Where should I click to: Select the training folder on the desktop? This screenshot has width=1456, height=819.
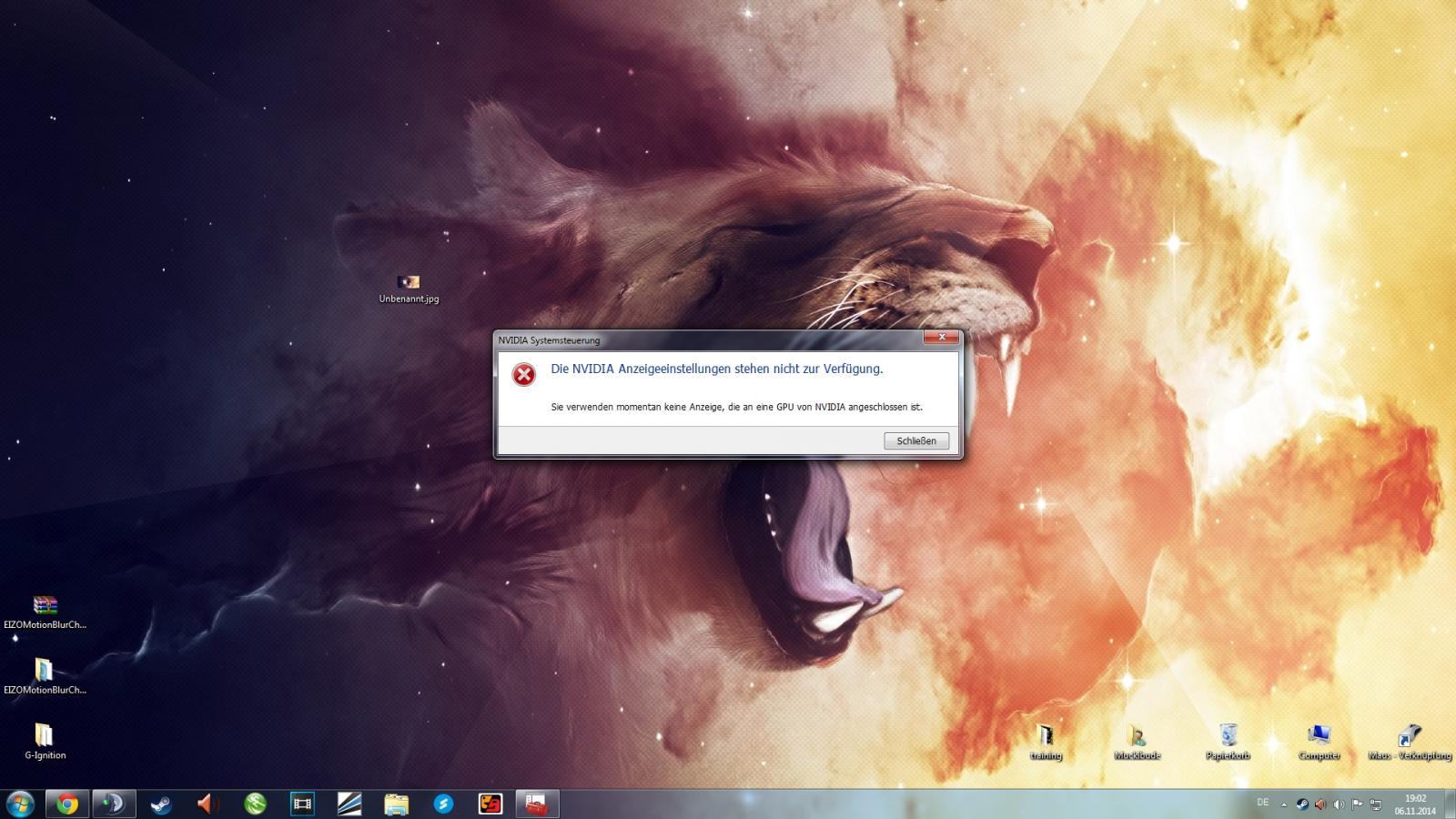pos(1046,743)
